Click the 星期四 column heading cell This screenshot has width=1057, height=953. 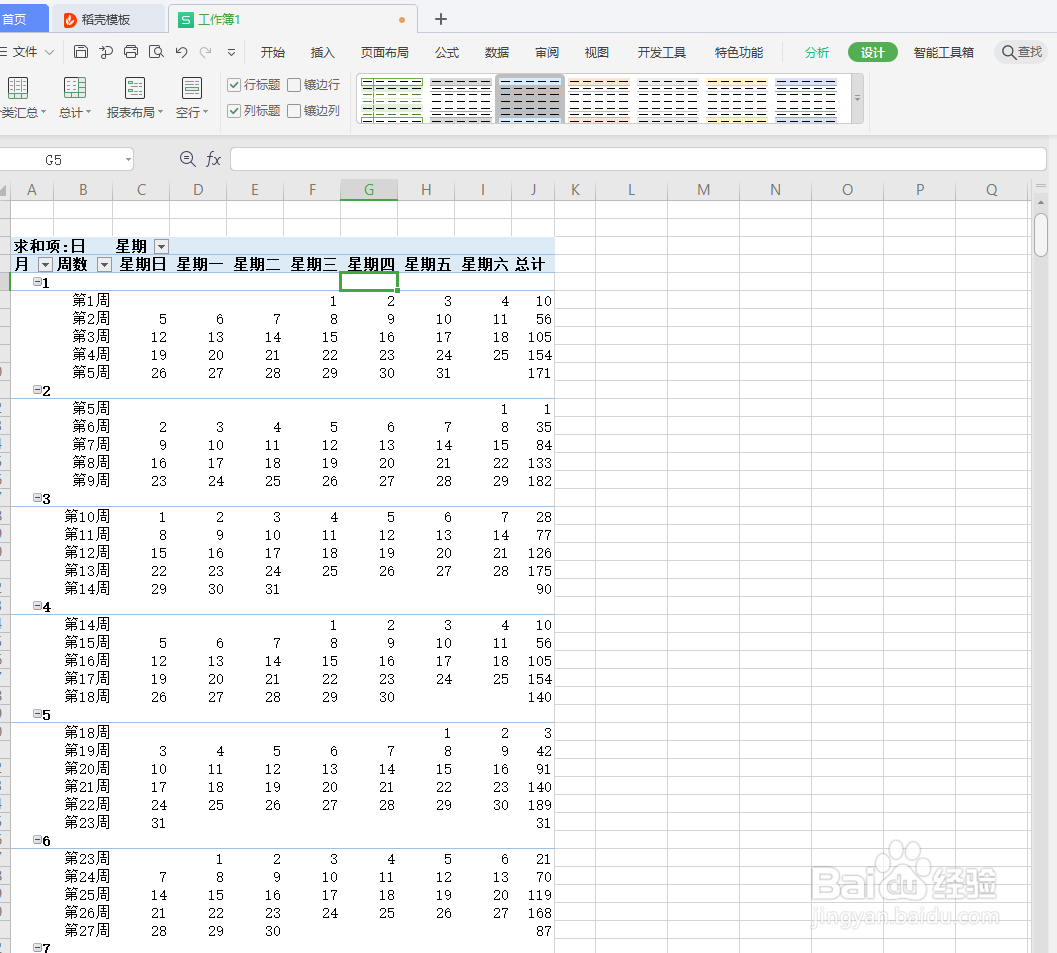pos(371,264)
